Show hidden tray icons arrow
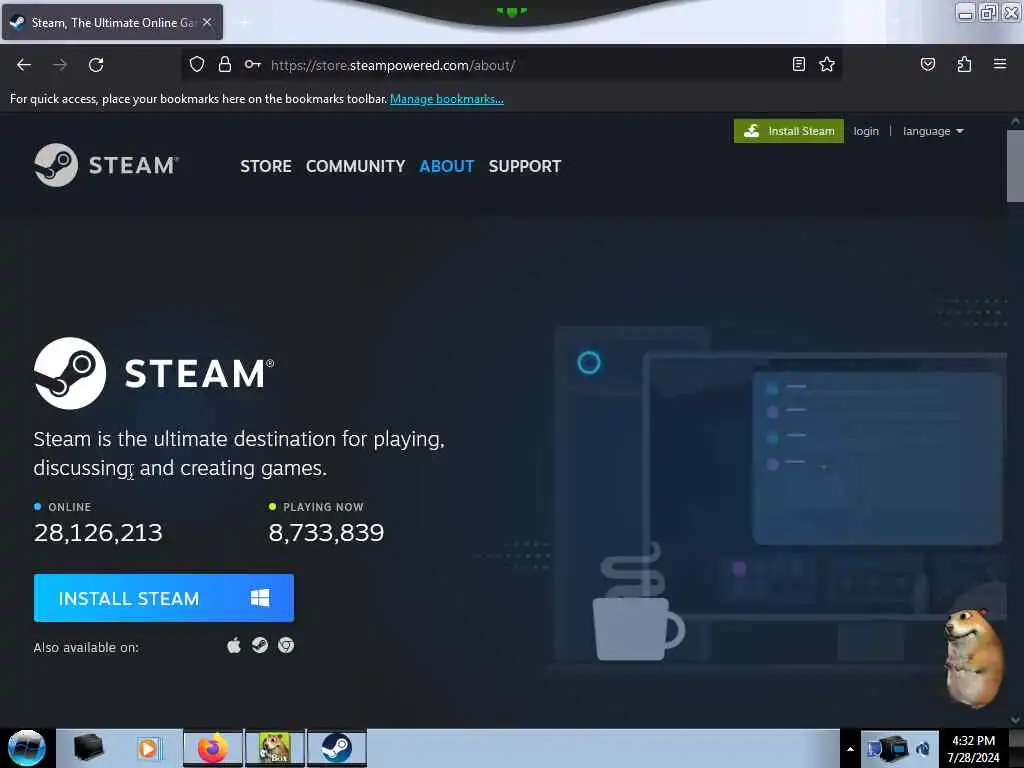This screenshot has height=768, width=1024. pos(850,749)
